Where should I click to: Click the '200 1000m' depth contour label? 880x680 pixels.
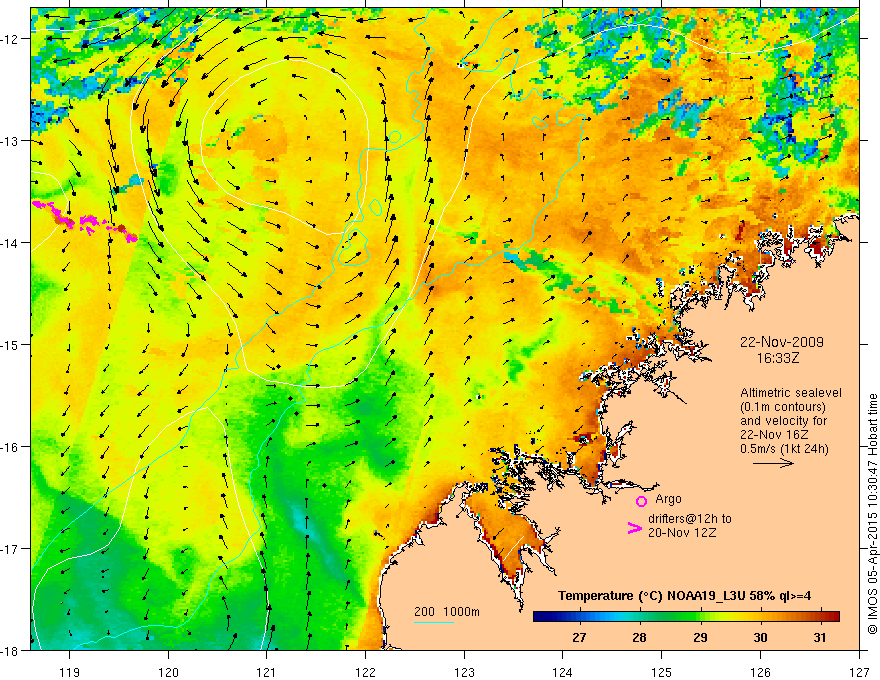coord(447,612)
